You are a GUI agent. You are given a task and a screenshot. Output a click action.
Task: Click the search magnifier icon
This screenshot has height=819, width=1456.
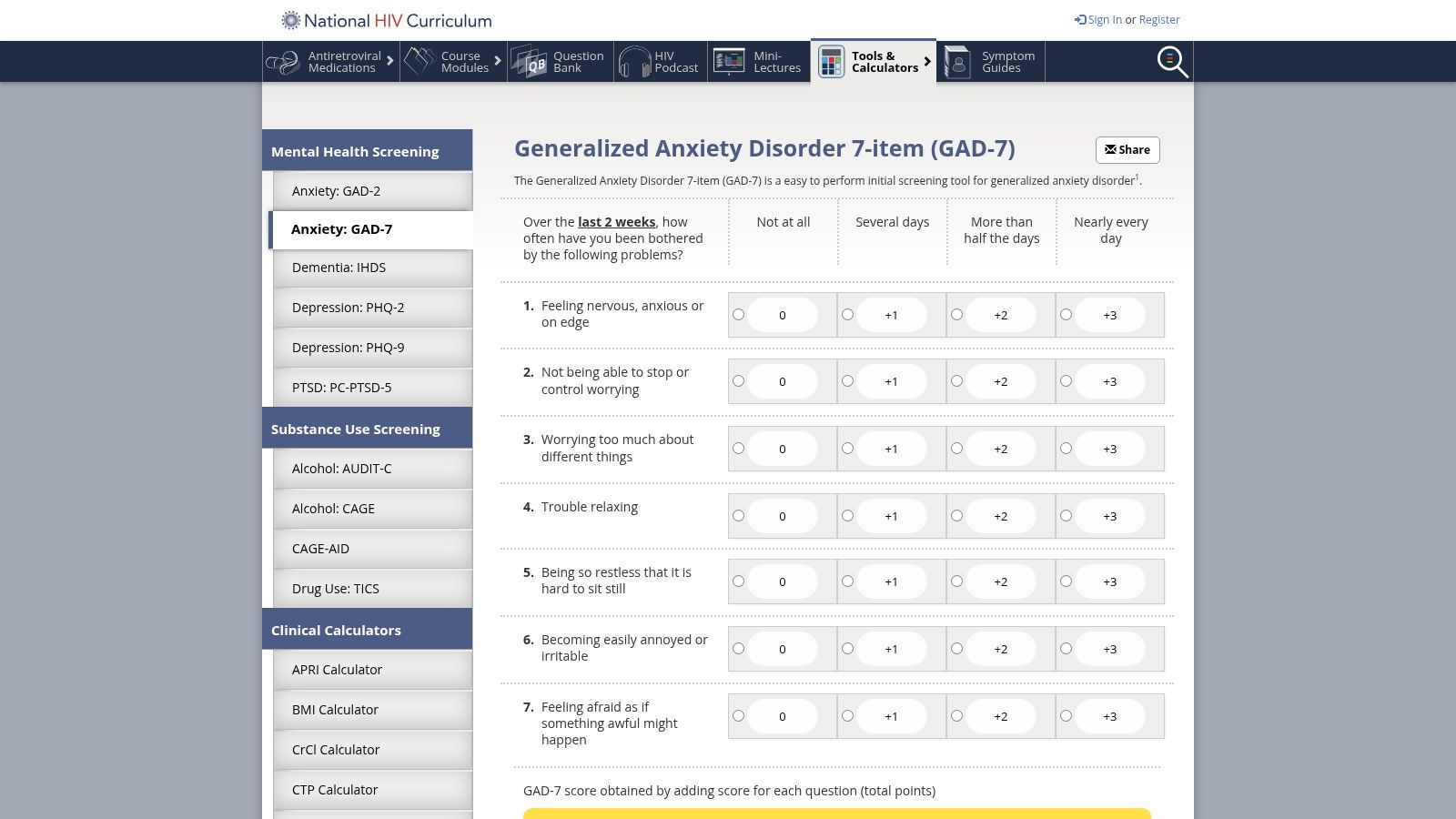pos(1171,61)
